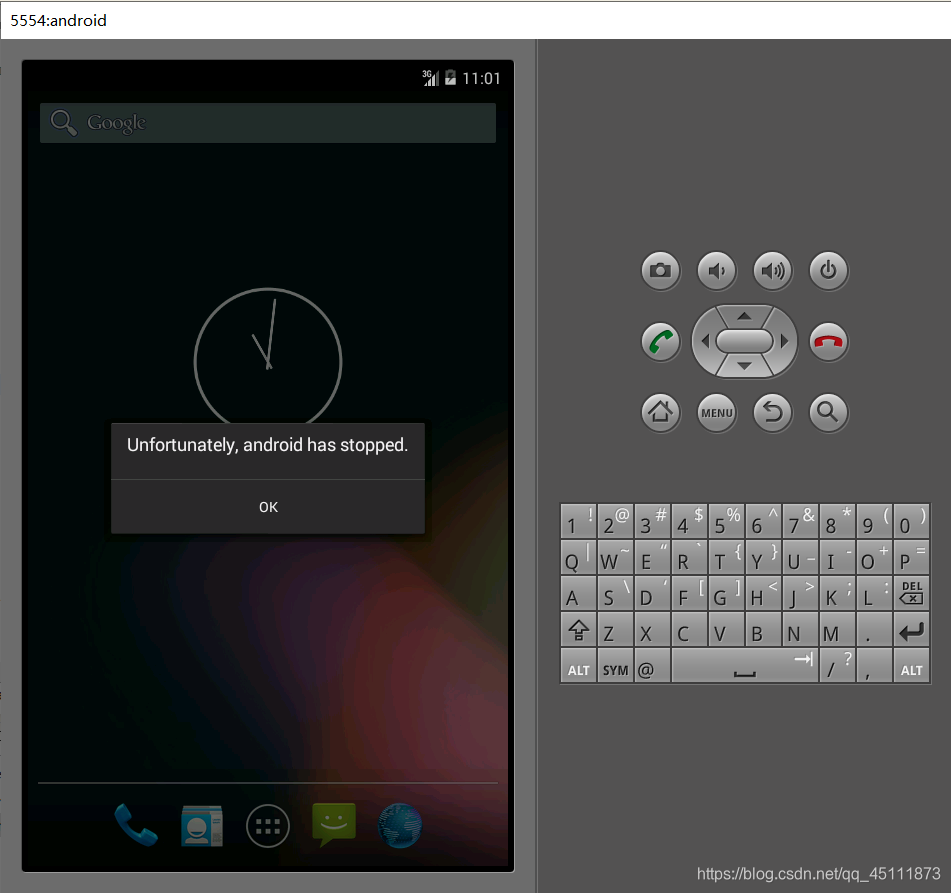Click the DEL key on keyboard
This screenshot has height=893, width=951.
[911, 593]
